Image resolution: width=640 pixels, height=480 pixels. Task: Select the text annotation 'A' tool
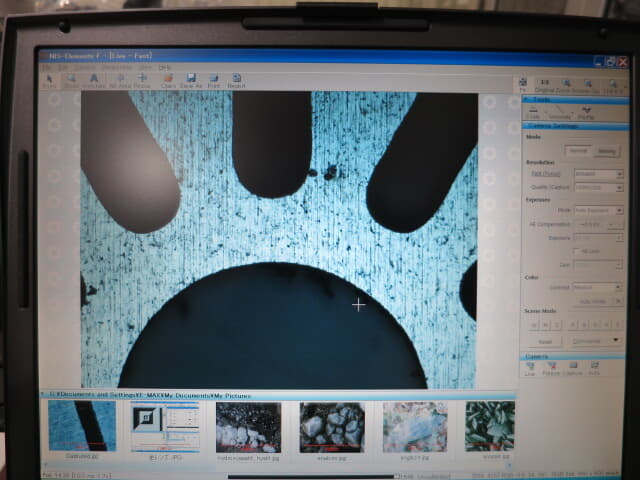point(94,80)
